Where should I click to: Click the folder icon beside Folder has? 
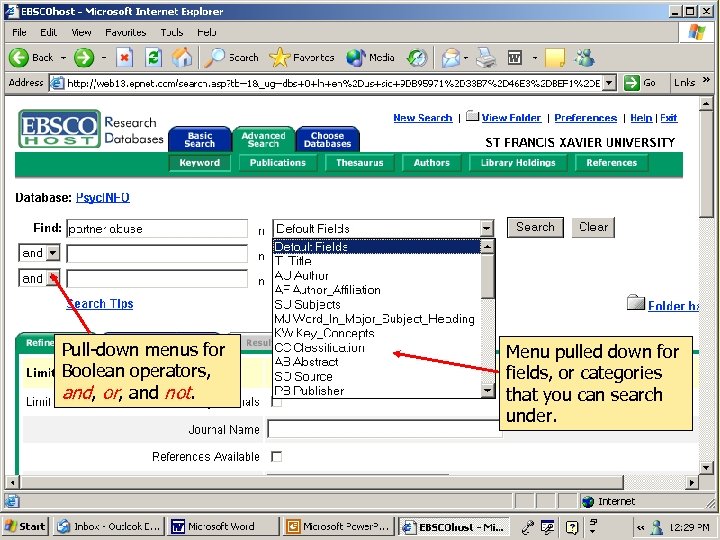pyautogui.click(x=636, y=303)
